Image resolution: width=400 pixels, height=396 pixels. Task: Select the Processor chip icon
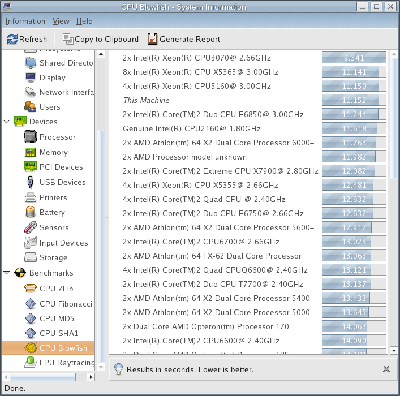point(30,136)
